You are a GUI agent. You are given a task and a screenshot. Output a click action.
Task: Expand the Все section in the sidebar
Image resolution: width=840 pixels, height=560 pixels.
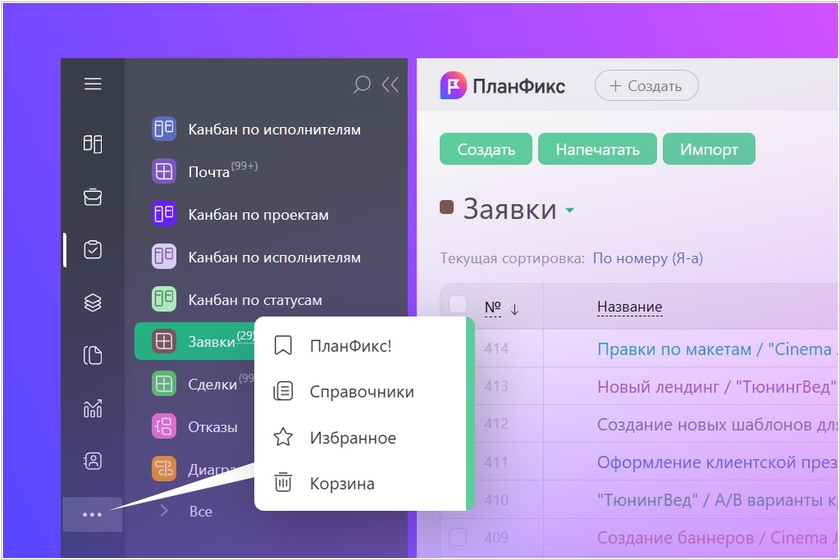[x=164, y=511]
